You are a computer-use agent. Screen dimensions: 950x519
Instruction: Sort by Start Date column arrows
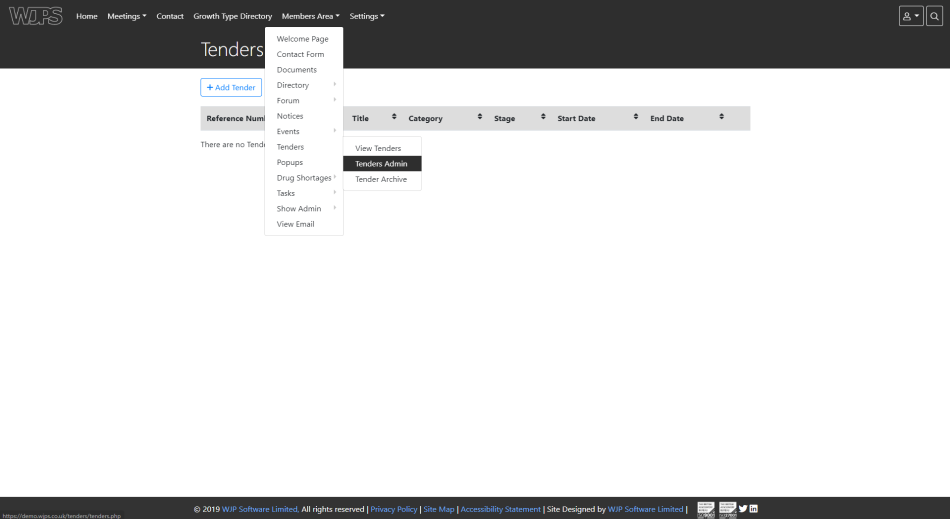pyautogui.click(x=636, y=116)
